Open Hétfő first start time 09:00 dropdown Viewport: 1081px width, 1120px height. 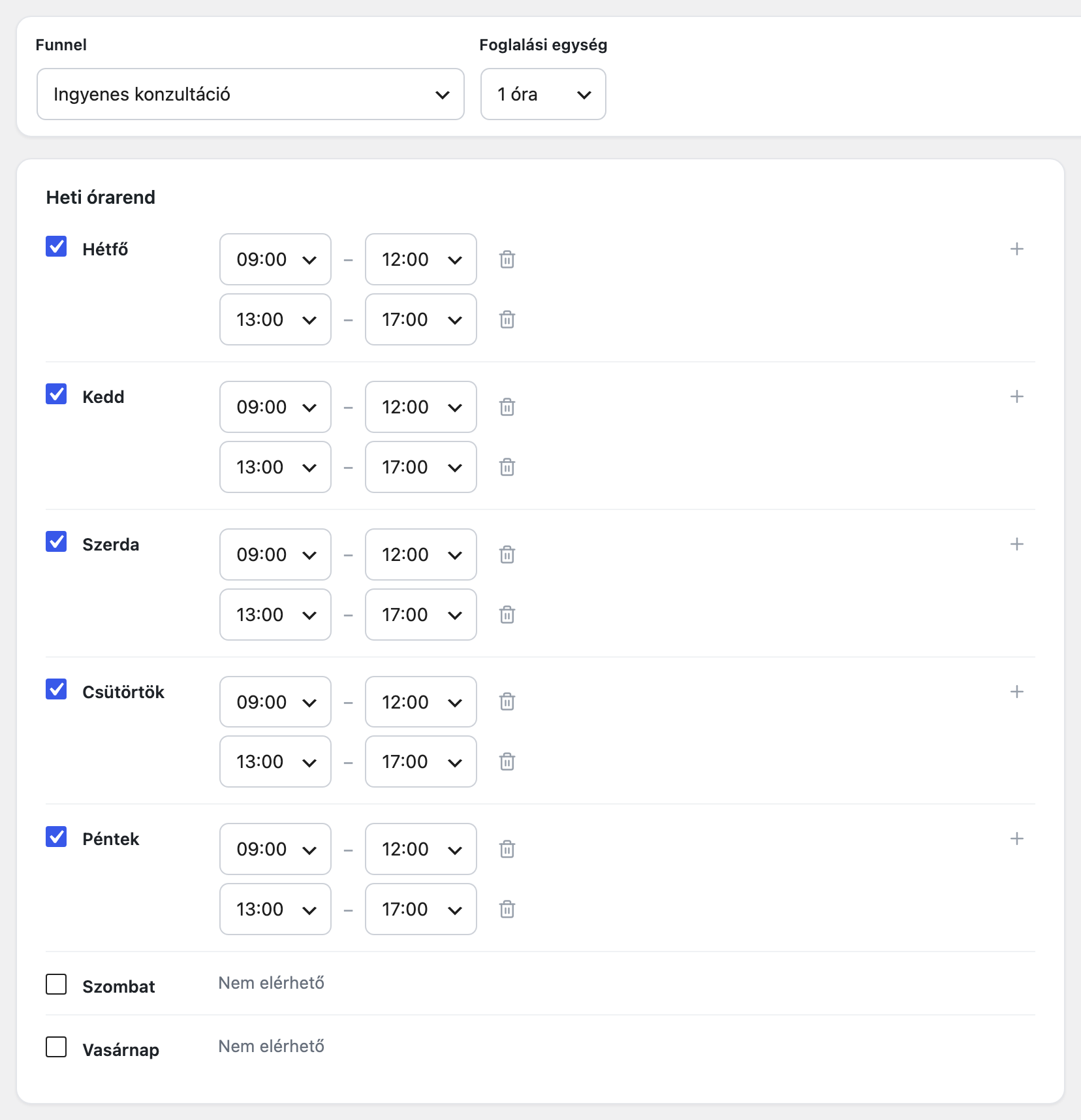tap(275, 259)
